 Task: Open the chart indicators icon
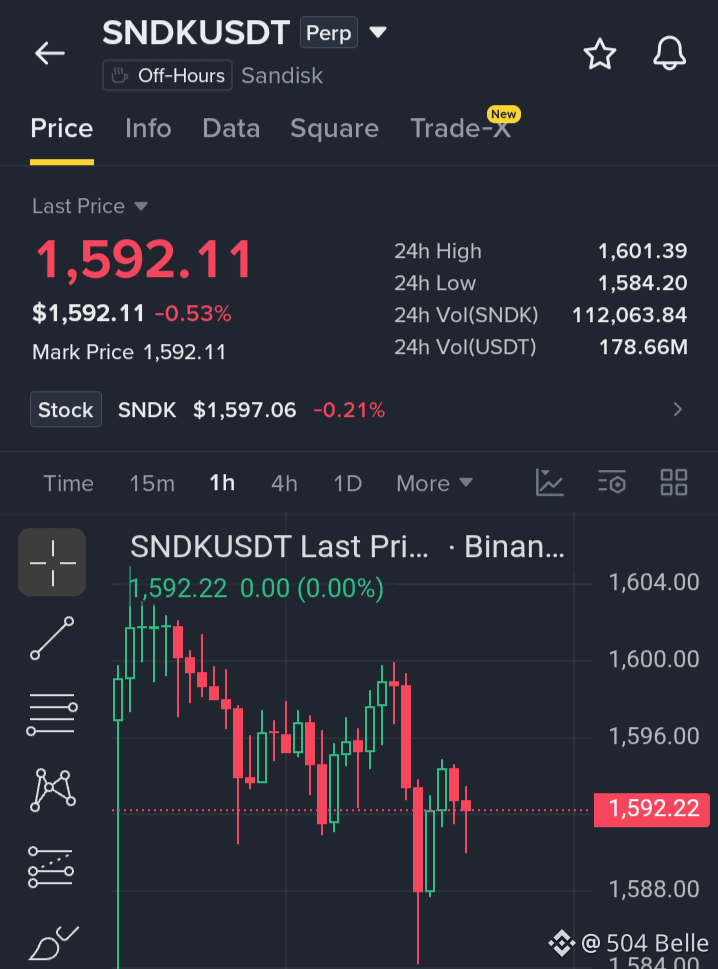549,483
